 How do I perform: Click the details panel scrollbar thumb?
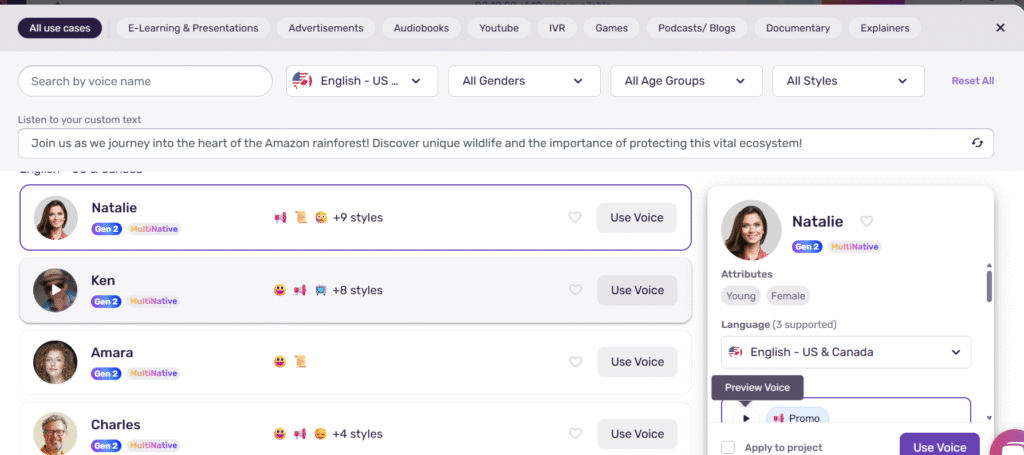(989, 286)
